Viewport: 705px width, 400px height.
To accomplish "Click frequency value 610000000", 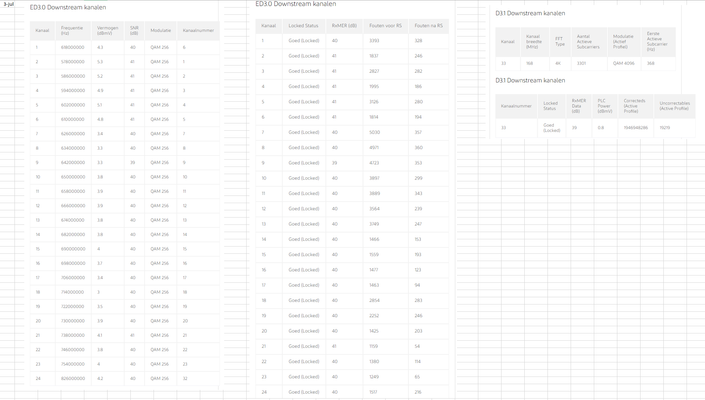I will [x=73, y=119].
